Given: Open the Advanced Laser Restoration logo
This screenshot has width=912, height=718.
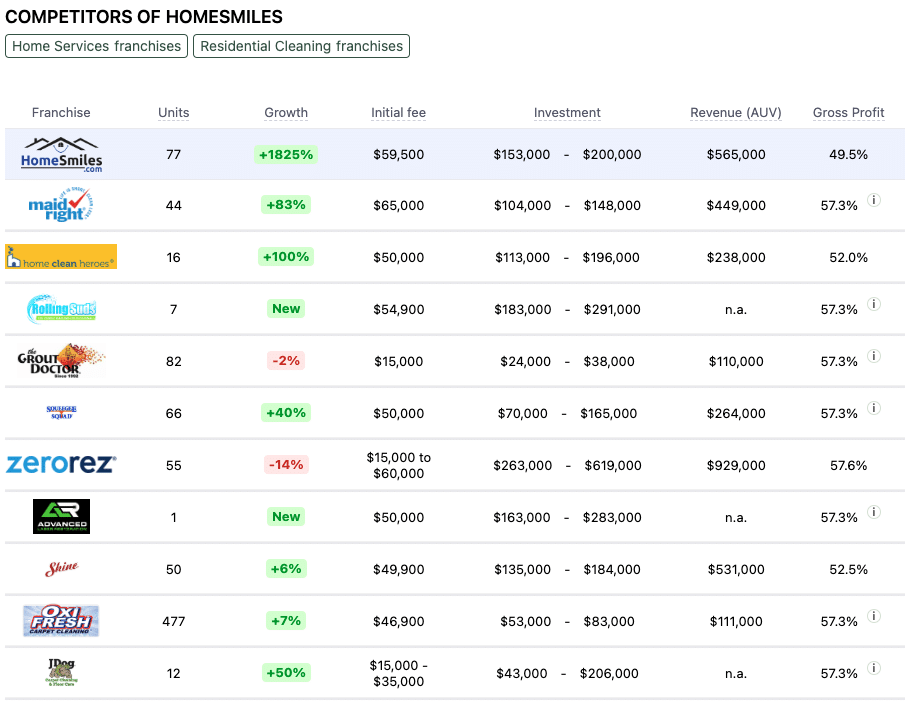Looking at the screenshot, I should point(61,517).
